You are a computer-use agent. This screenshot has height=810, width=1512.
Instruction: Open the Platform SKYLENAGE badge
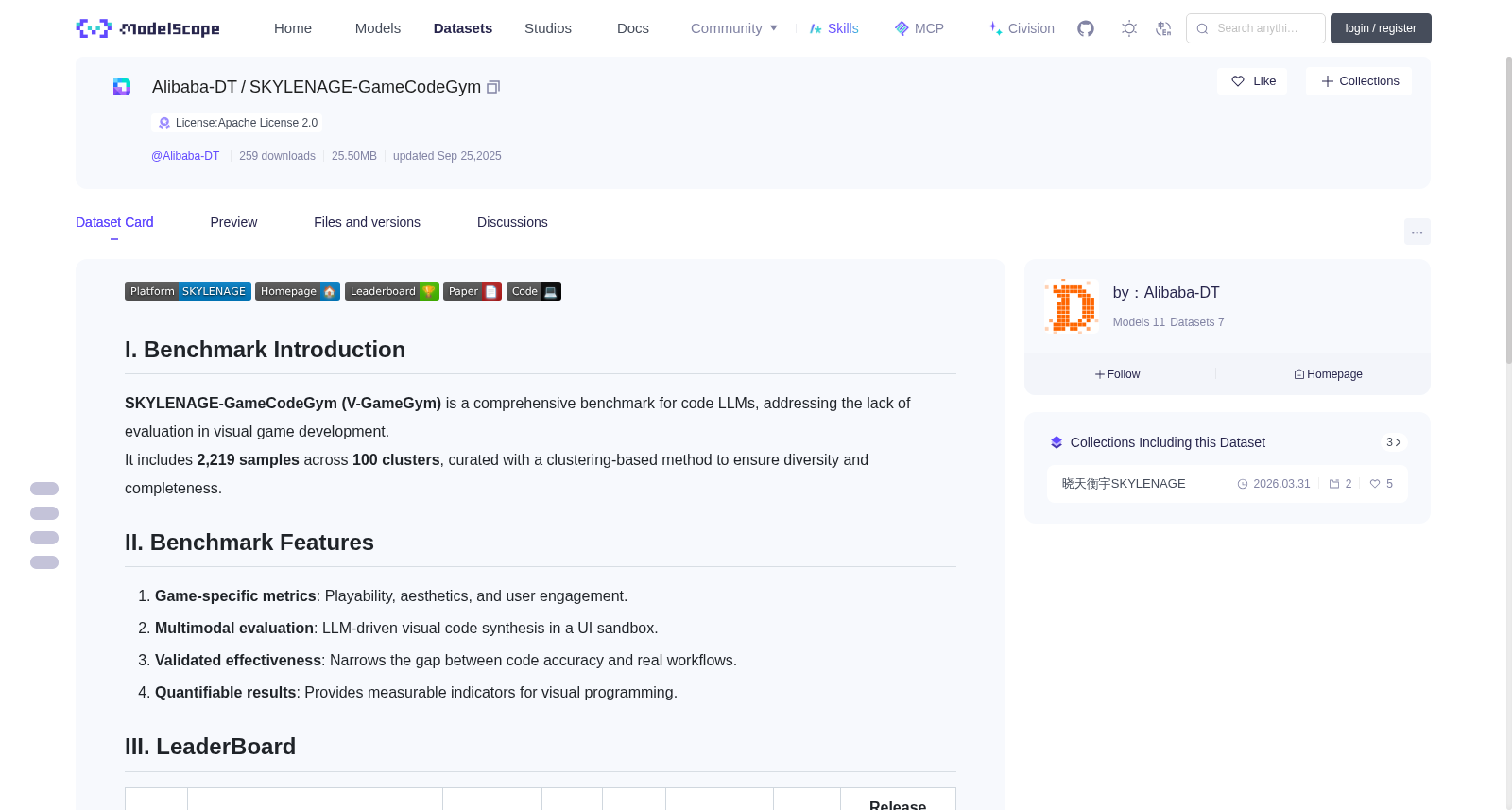click(188, 291)
